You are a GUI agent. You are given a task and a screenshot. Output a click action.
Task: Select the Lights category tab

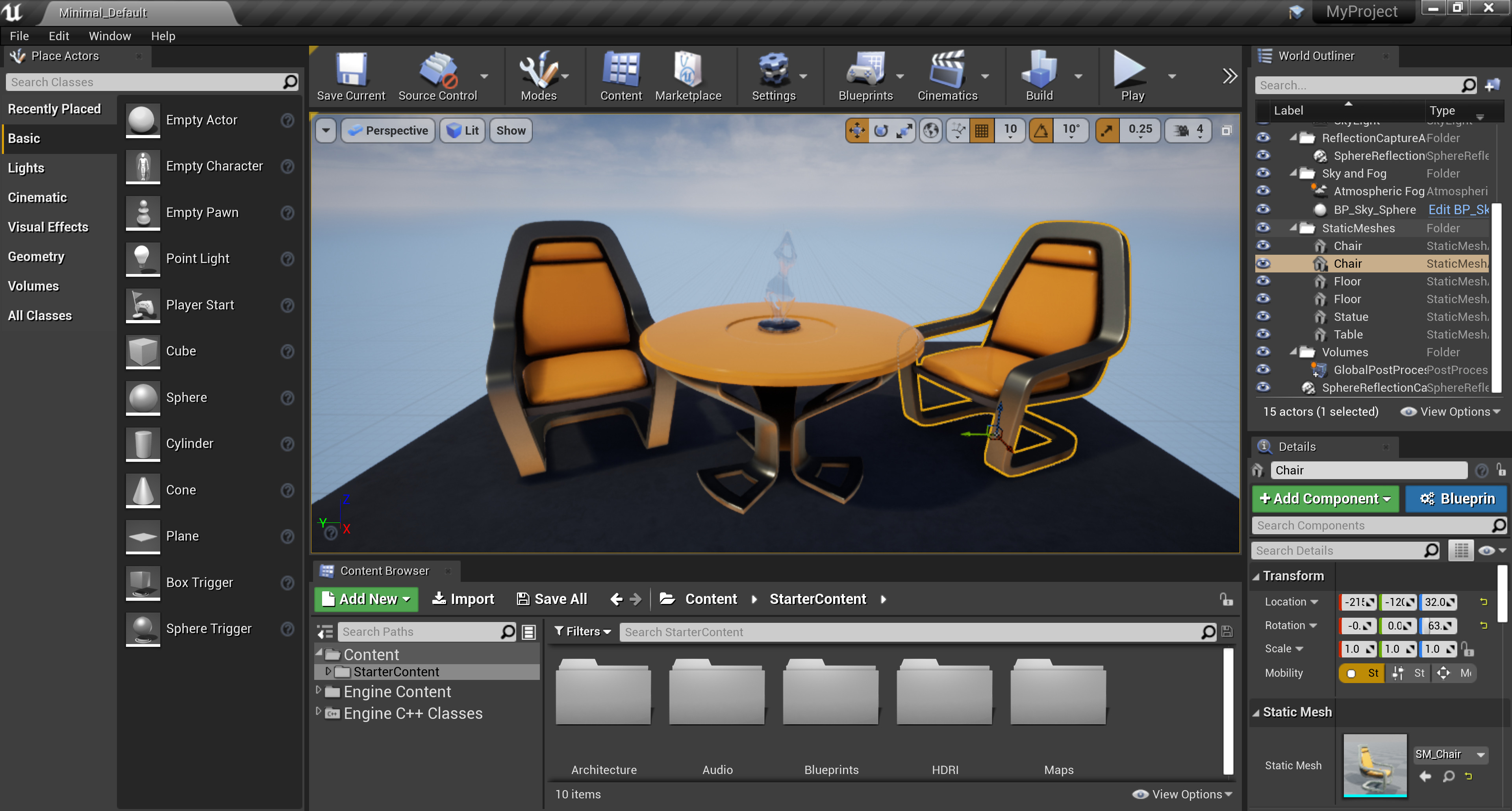click(x=26, y=168)
